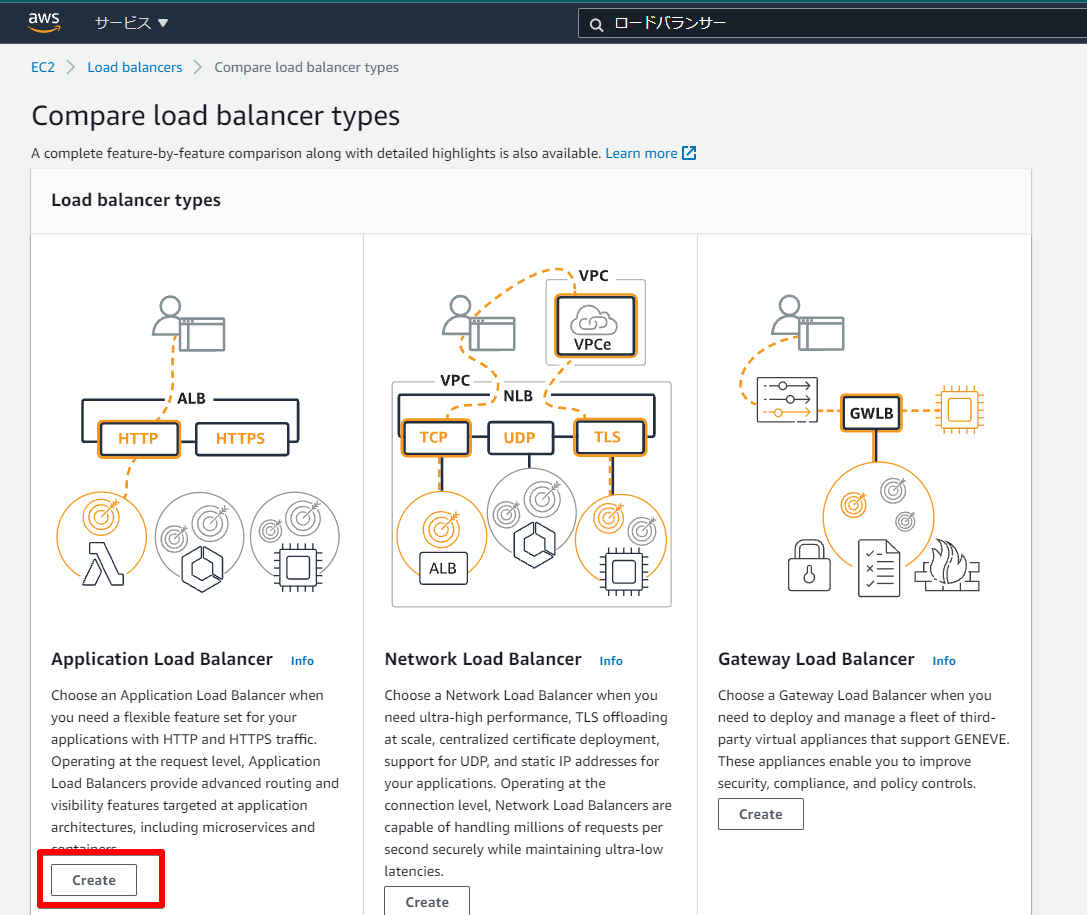Go to EC2 breadcrumb
1087x915 pixels.
(x=43, y=67)
